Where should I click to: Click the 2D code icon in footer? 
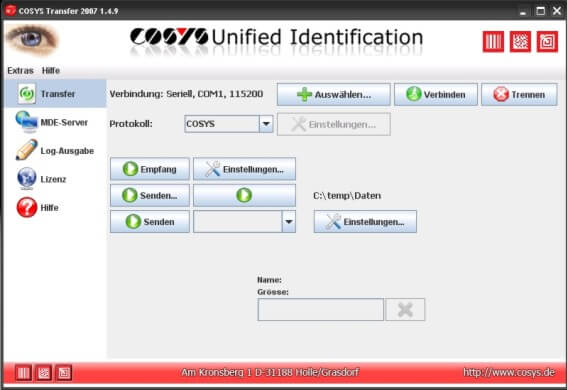pos(44,373)
